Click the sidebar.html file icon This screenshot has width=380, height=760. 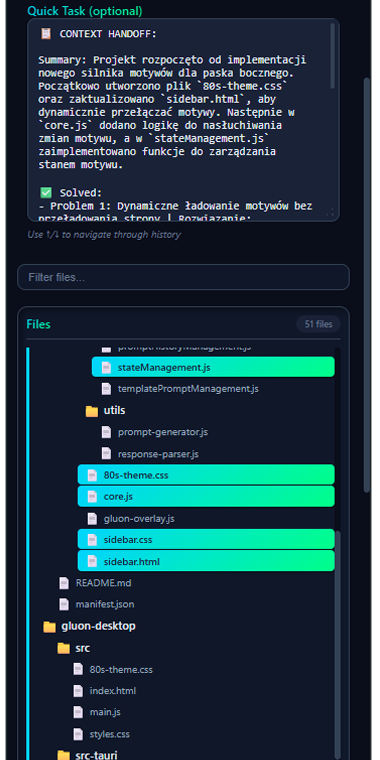pos(92,562)
